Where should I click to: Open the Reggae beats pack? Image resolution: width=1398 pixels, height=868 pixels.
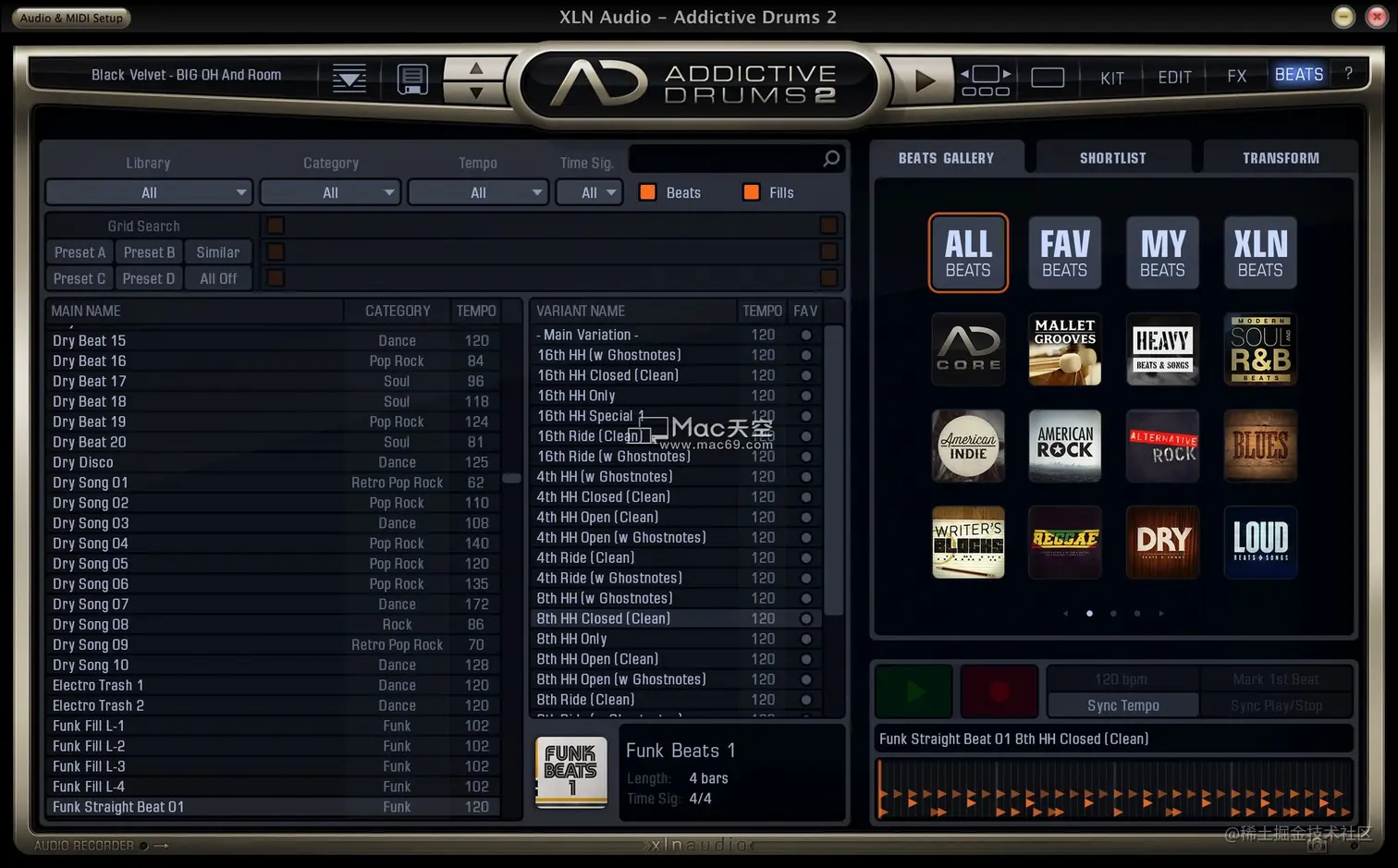pos(1065,543)
